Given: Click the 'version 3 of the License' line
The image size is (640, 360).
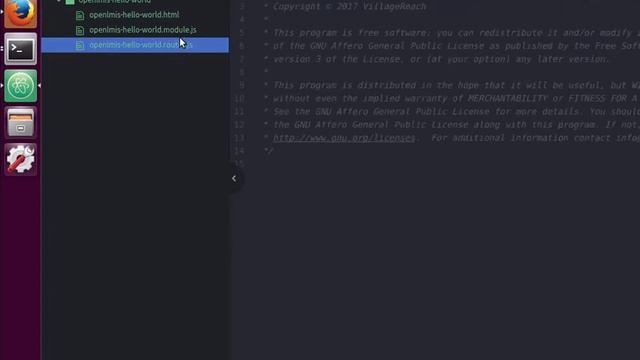Looking at the screenshot, I should [437, 59].
